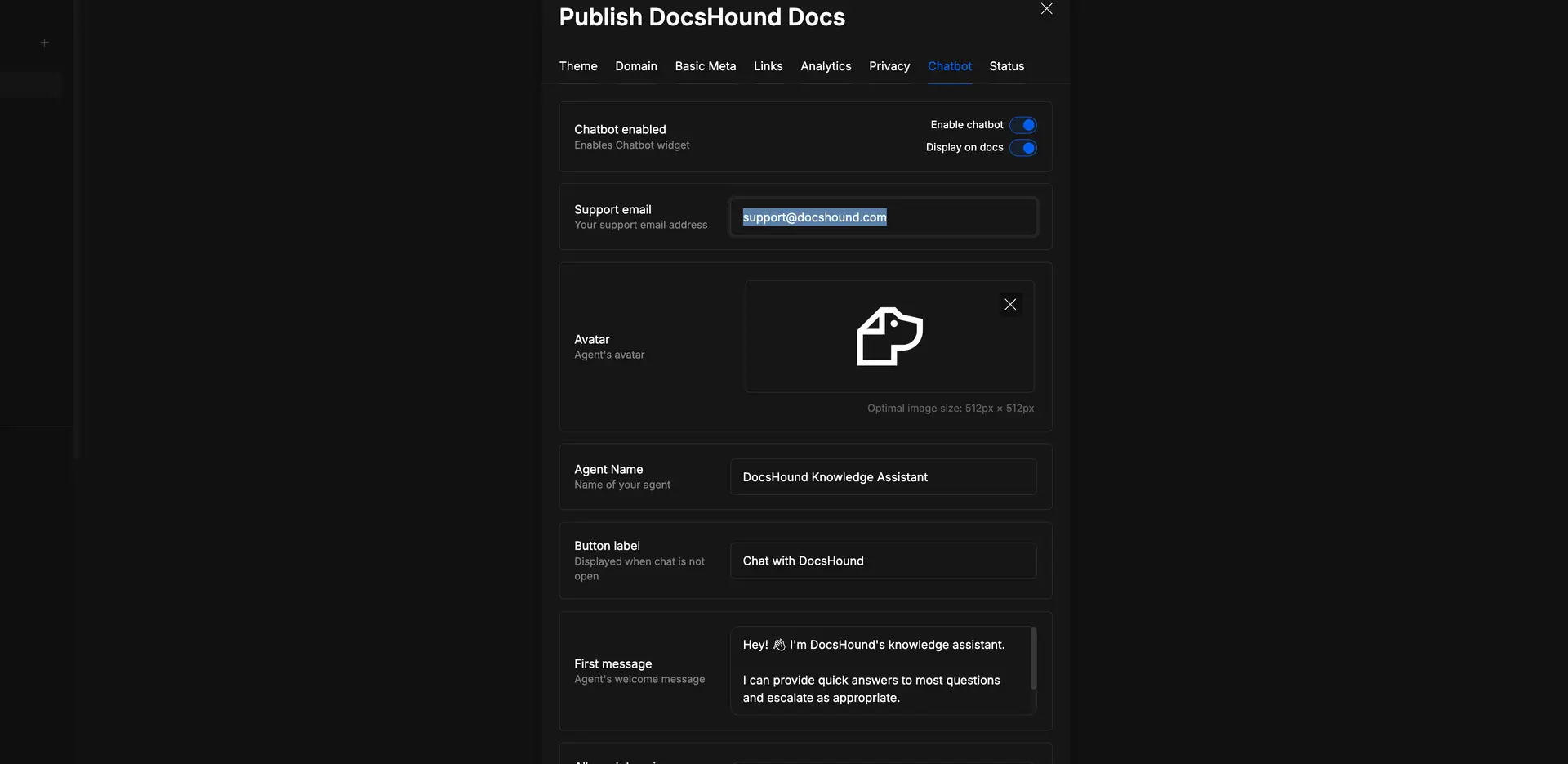
Task: Click the 'Publish DocsHound Docs' title
Action: [702, 17]
